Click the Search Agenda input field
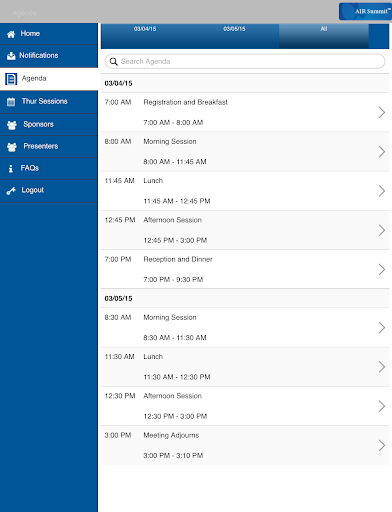The width and height of the screenshot is (392, 512). click(x=245, y=62)
